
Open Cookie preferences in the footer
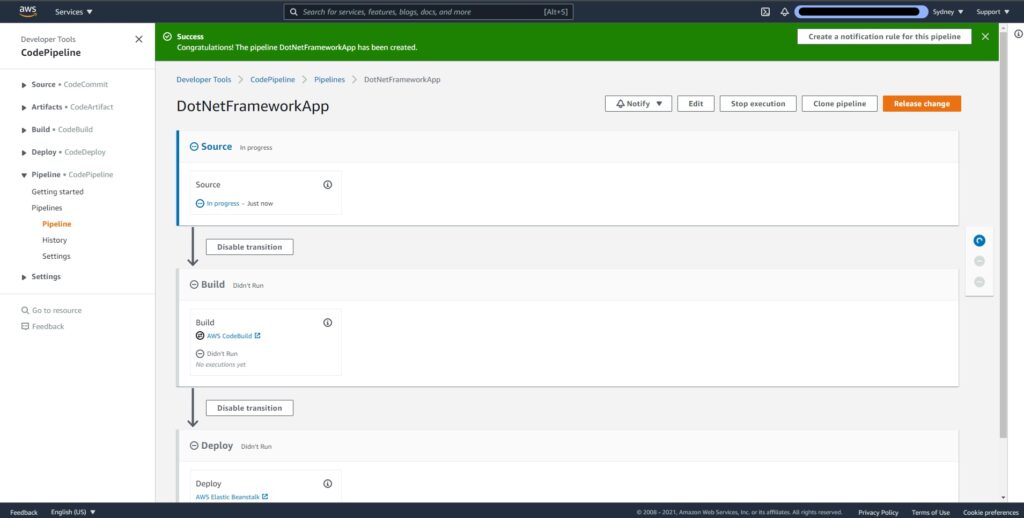pos(991,513)
